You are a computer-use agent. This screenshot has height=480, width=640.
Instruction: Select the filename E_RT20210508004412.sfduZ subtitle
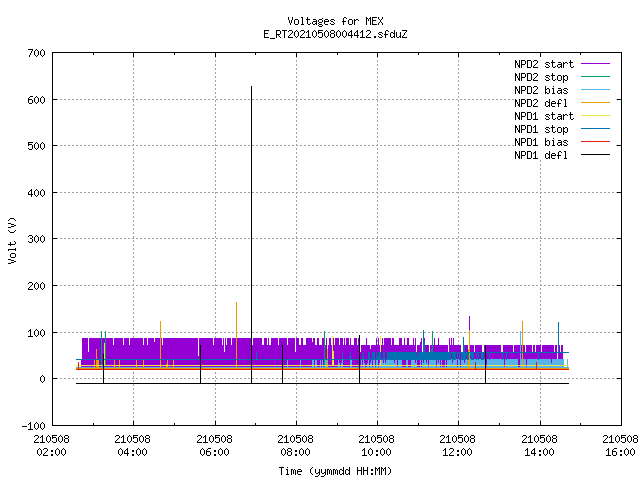tap(335, 34)
